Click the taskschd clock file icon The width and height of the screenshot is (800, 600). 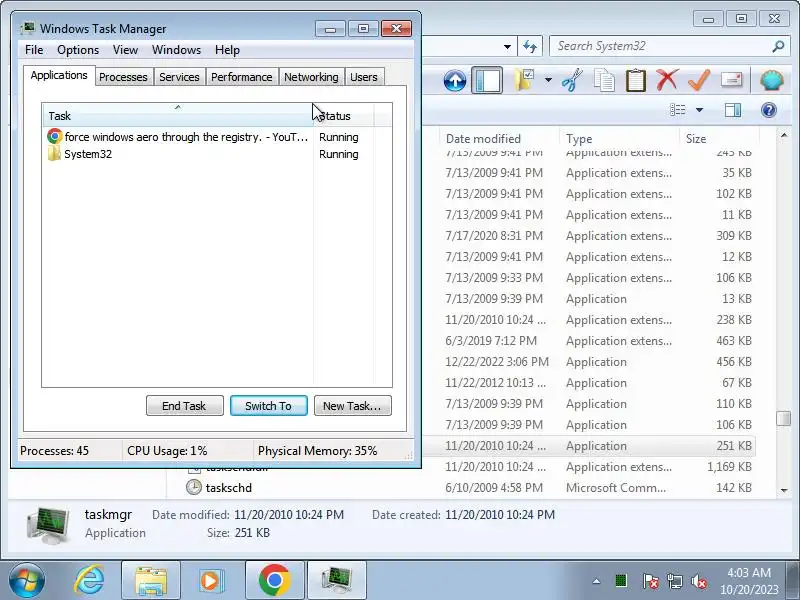pyautogui.click(x=193, y=487)
